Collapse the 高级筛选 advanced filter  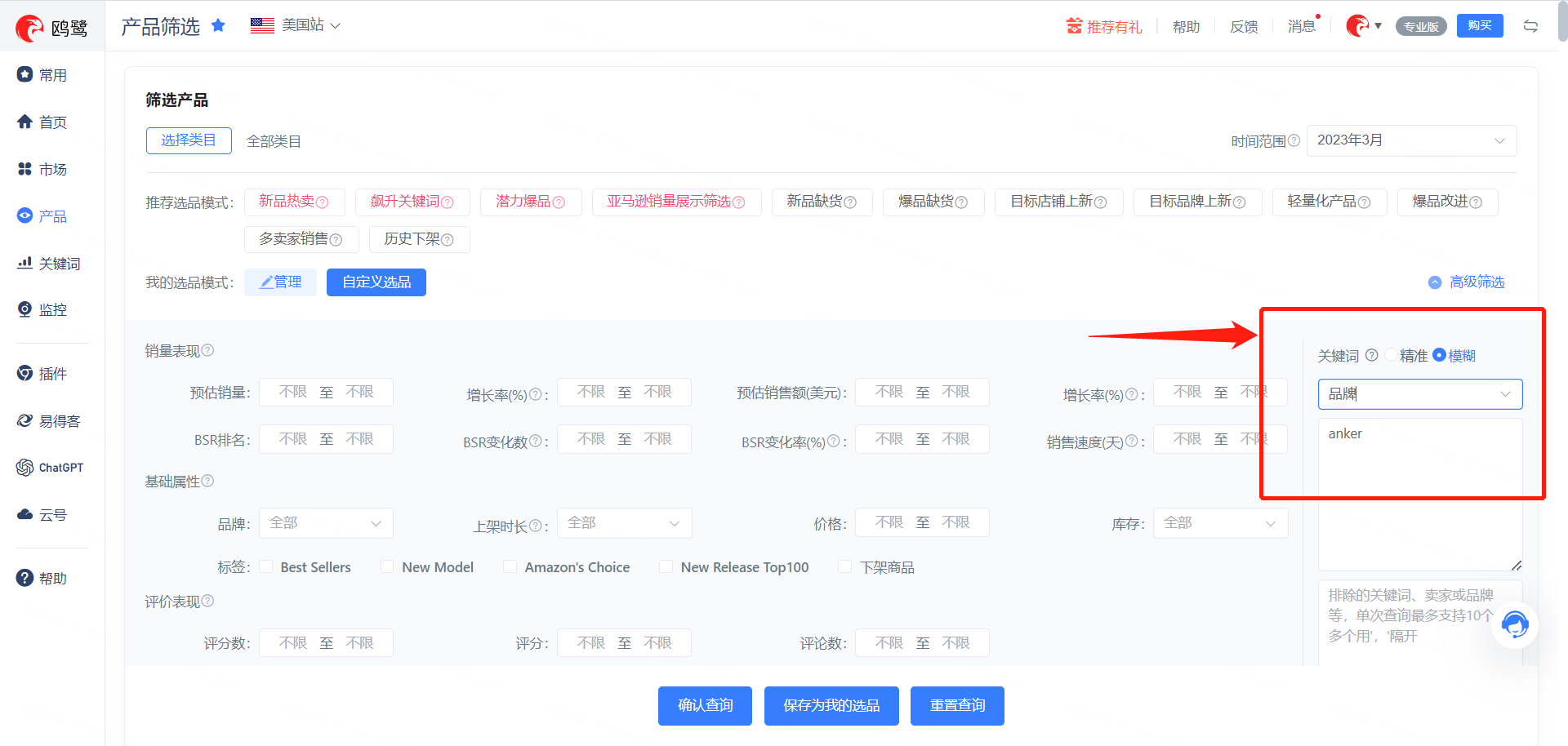click(x=1466, y=282)
